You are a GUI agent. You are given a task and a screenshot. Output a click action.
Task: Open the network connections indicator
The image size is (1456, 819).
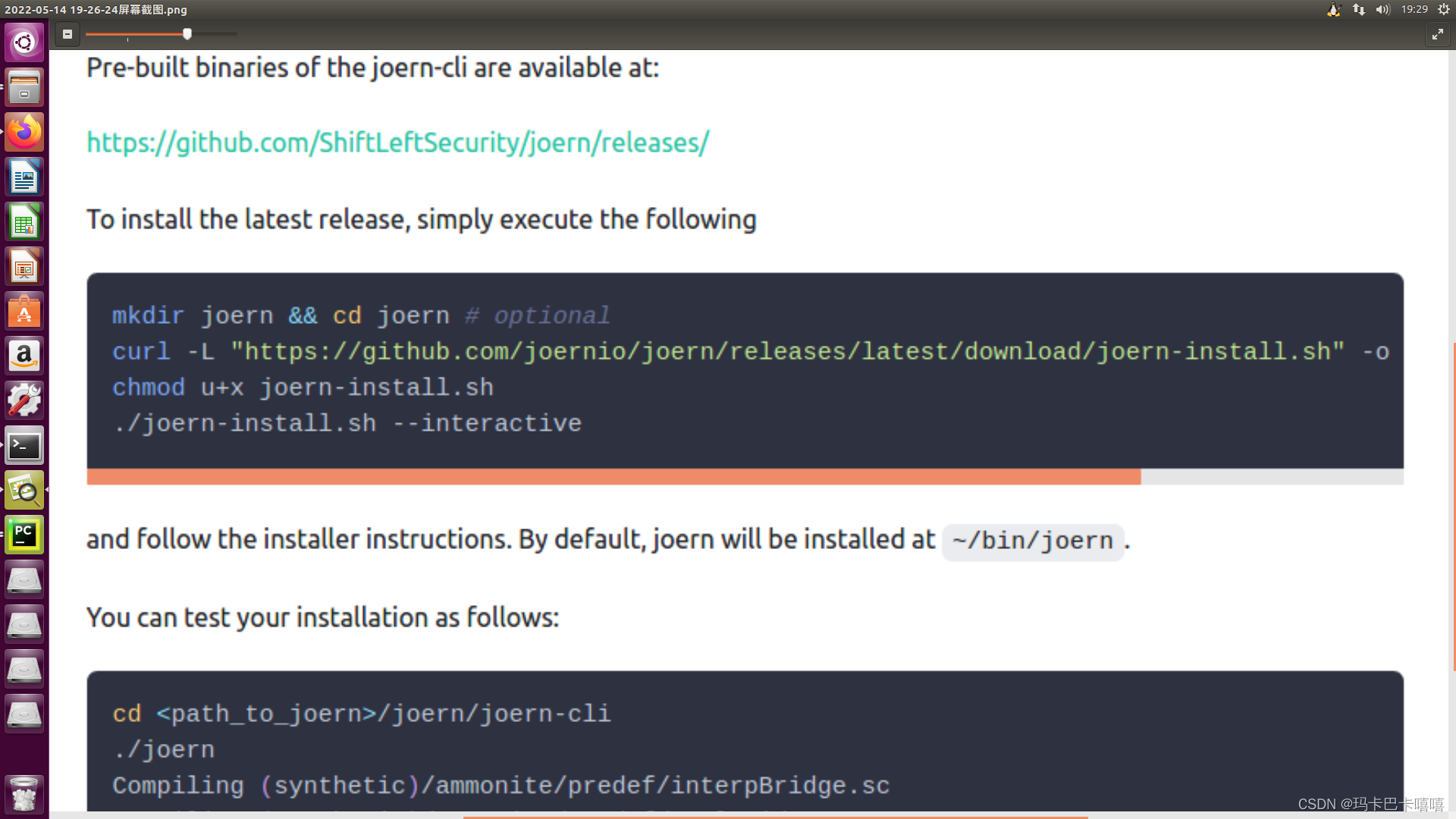point(1359,9)
